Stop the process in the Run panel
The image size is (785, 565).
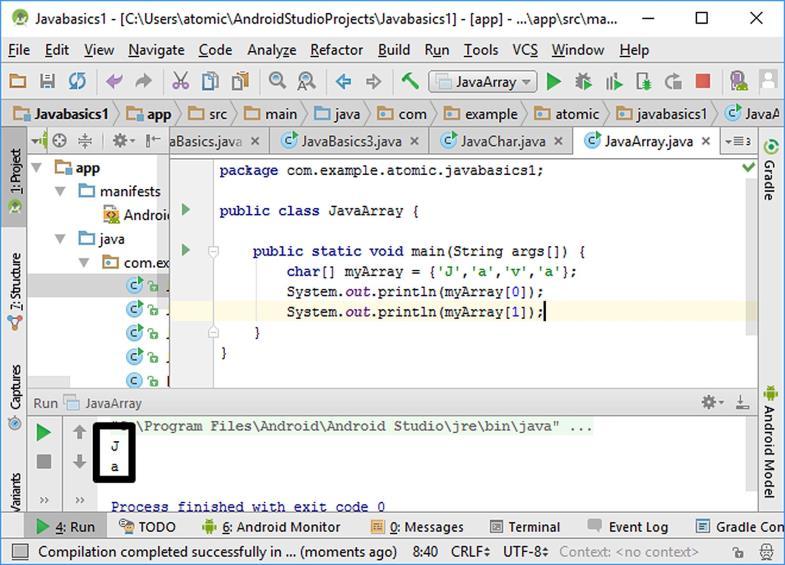click(x=44, y=461)
